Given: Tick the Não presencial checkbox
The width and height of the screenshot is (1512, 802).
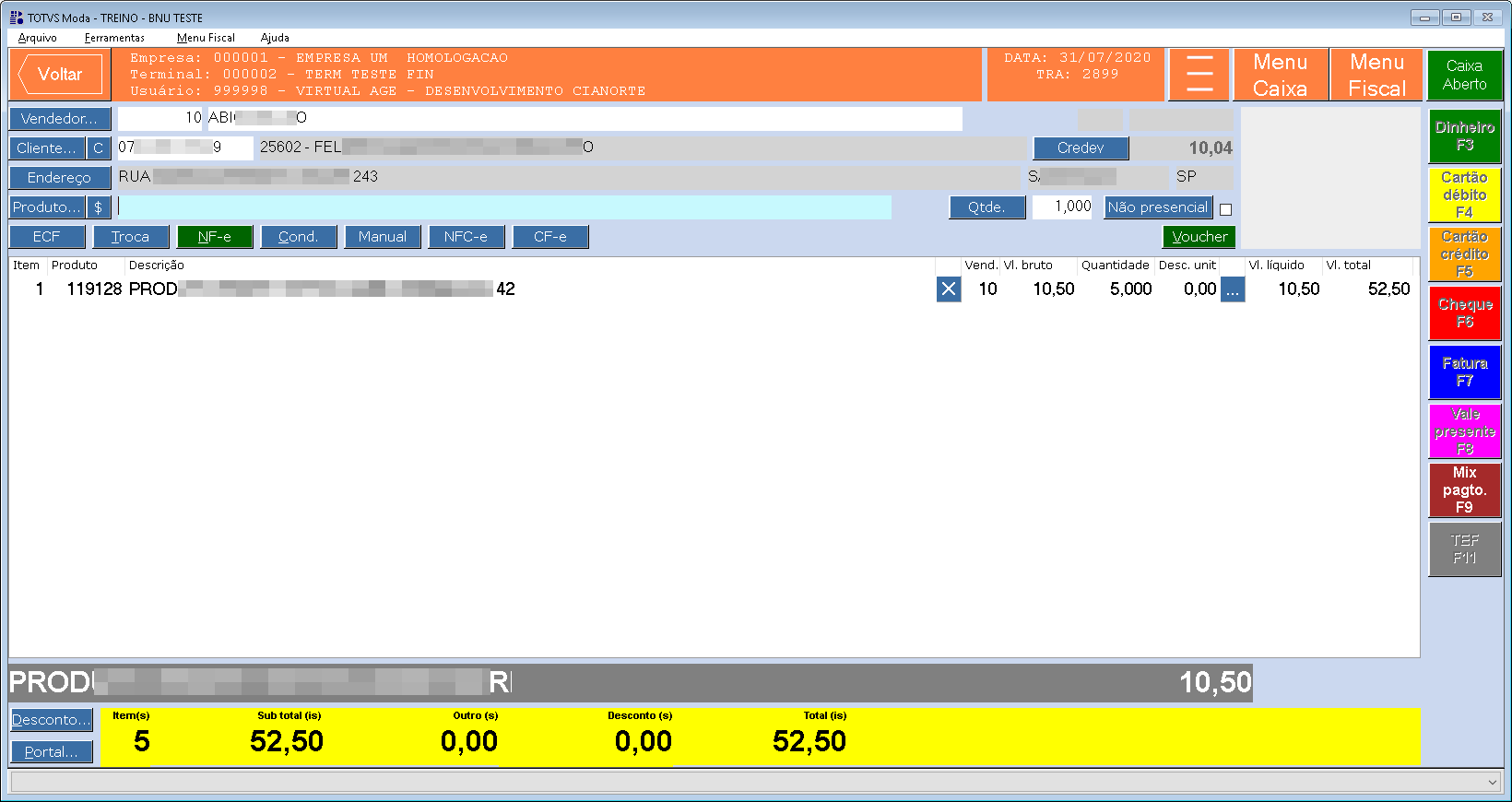Looking at the screenshot, I should point(1225,209).
